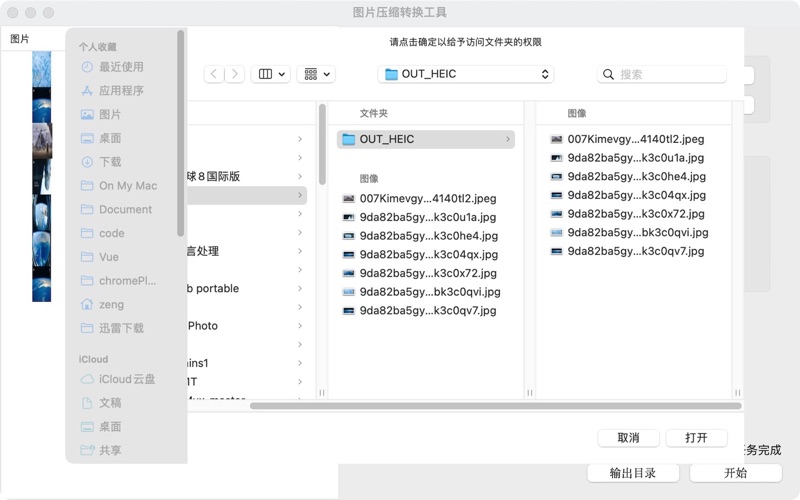
Task: Click the forward navigation arrow
Action: [235, 74]
